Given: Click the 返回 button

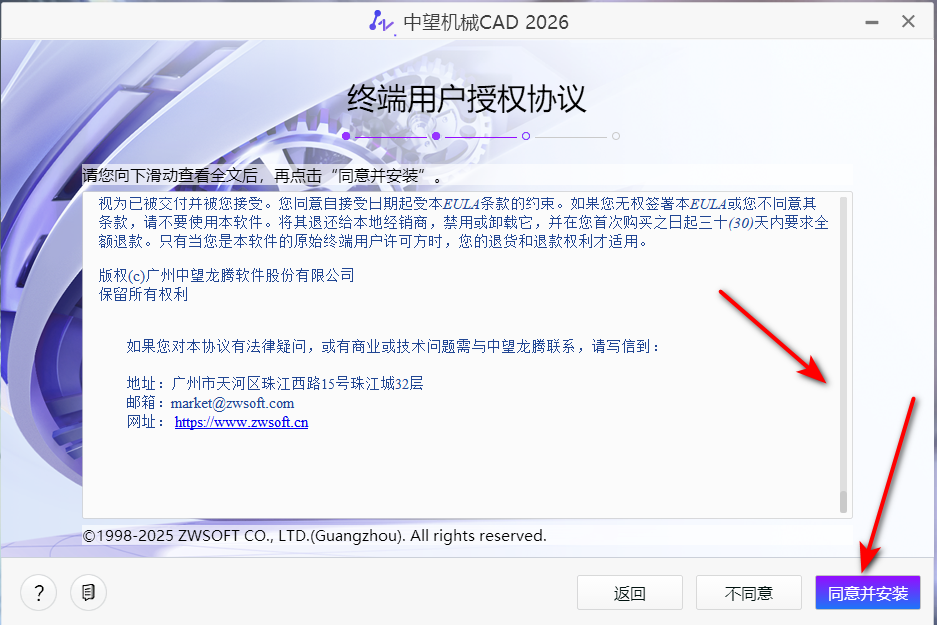Looking at the screenshot, I should (x=629, y=593).
